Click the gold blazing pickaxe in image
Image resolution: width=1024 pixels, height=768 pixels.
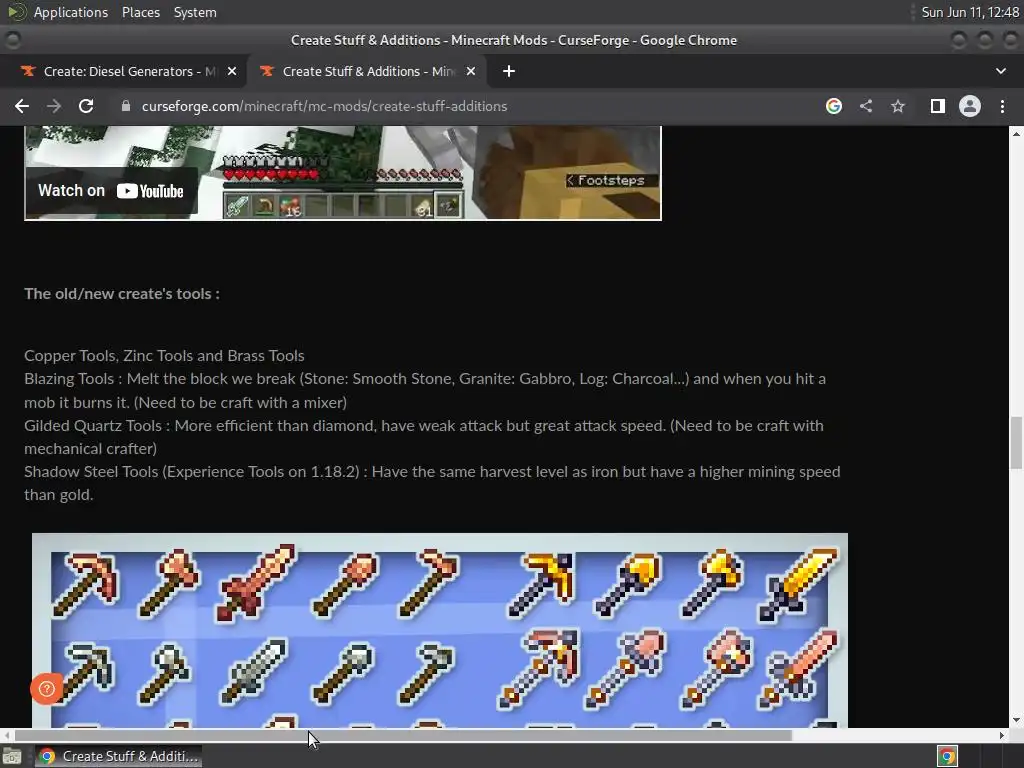[x=541, y=584]
